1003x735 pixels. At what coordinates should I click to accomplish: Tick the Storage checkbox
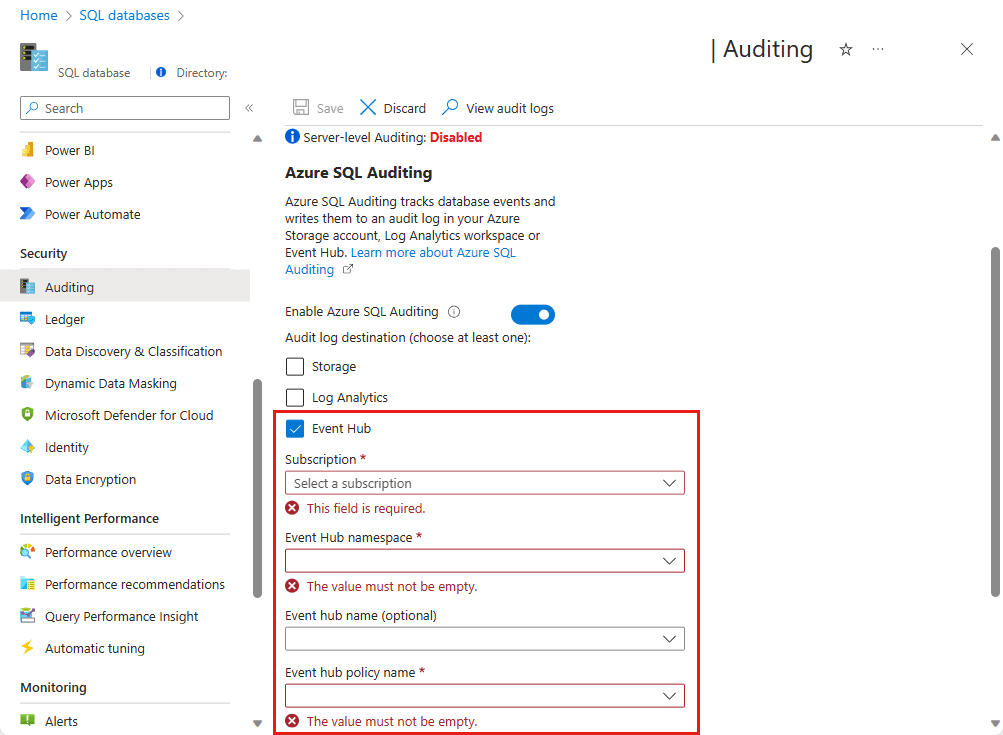click(x=295, y=367)
